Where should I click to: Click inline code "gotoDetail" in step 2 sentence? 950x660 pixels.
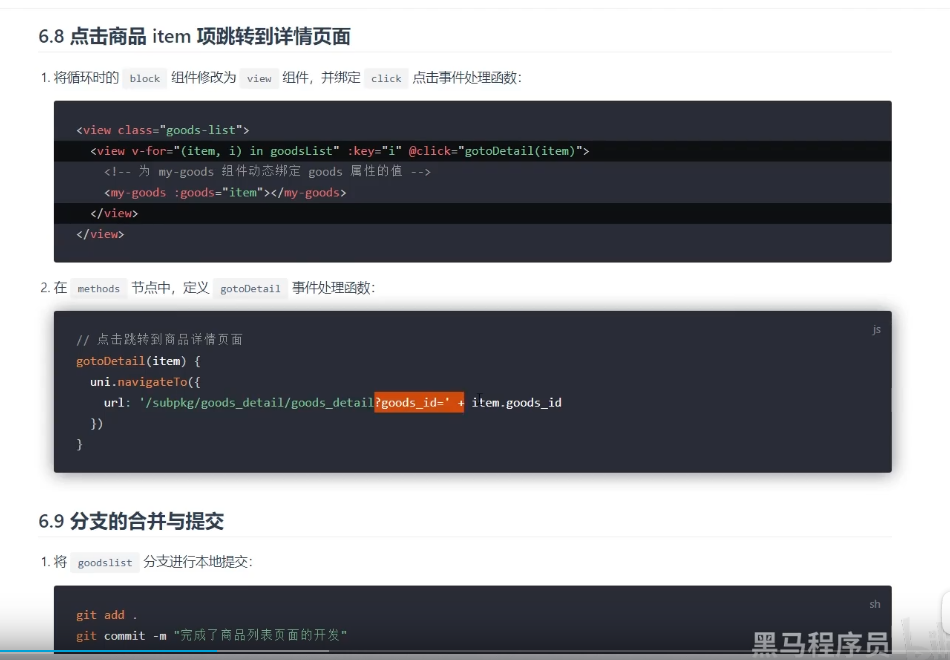250,288
